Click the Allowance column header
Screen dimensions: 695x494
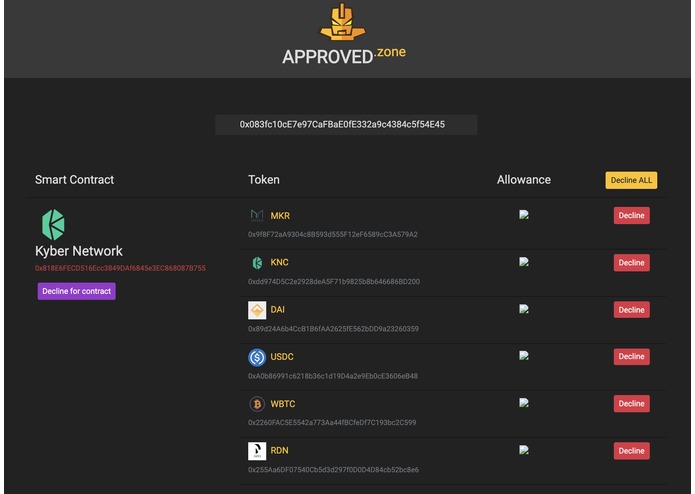(x=524, y=179)
